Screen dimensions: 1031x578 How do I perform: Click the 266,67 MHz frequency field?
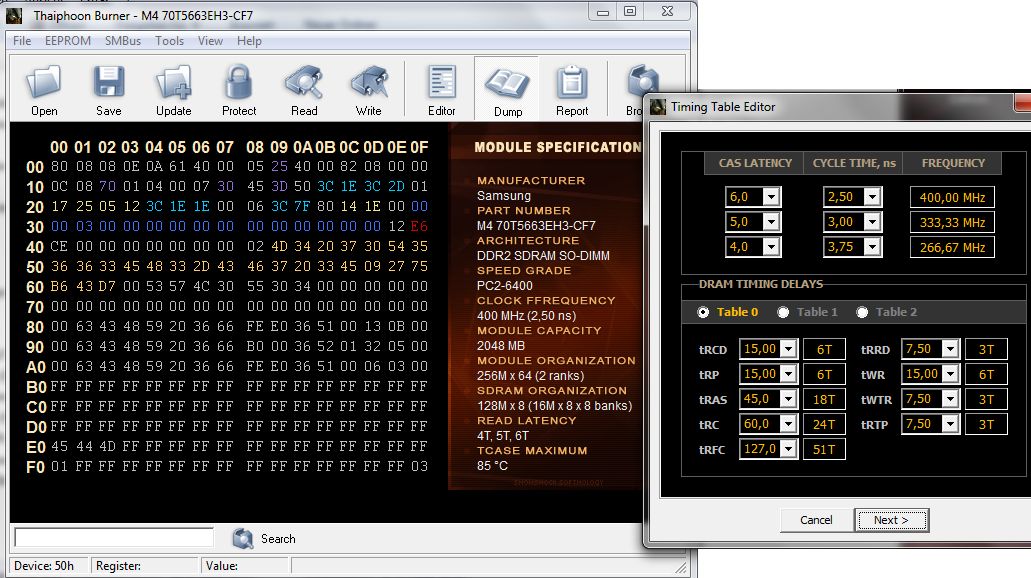tap(952, 247)
